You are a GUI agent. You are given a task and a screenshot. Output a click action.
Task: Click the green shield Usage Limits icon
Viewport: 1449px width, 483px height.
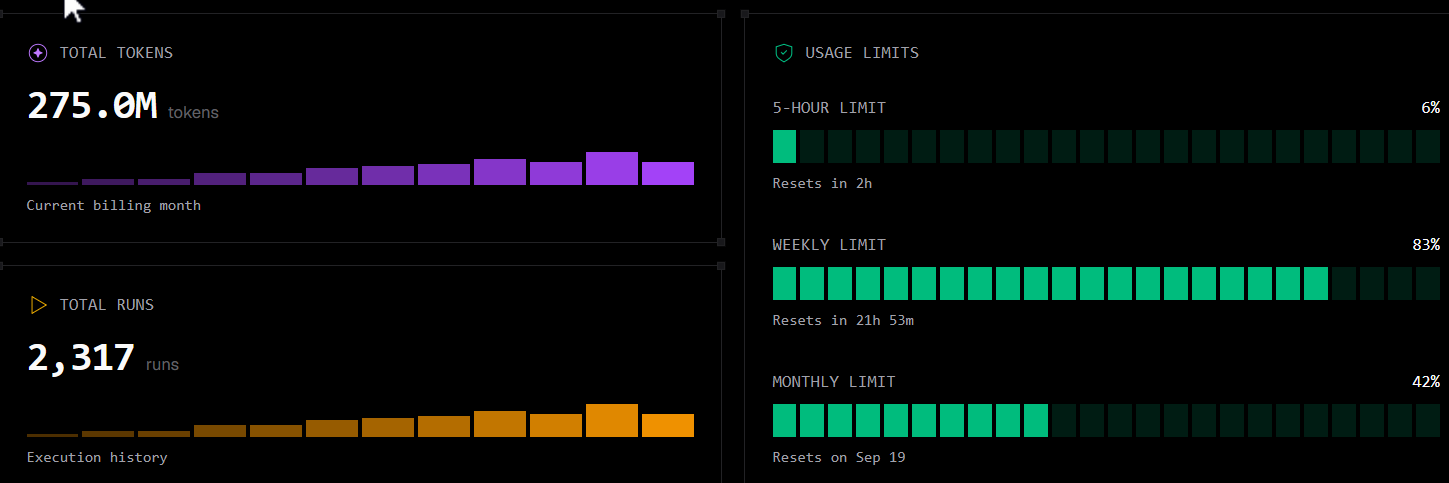784,53
